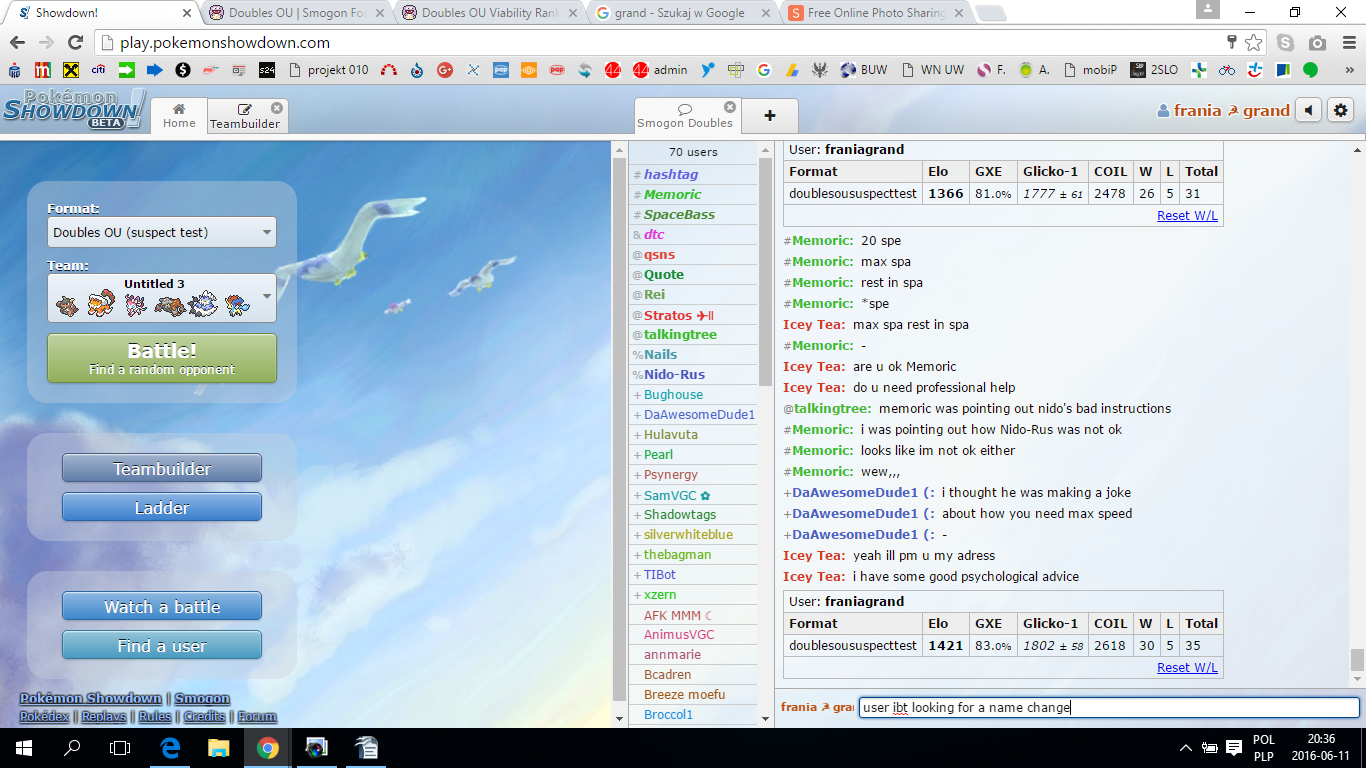Viewport: 1366px width, 768px height.
Task: Close the Teambuilder tab
Action: pos(277,107)
